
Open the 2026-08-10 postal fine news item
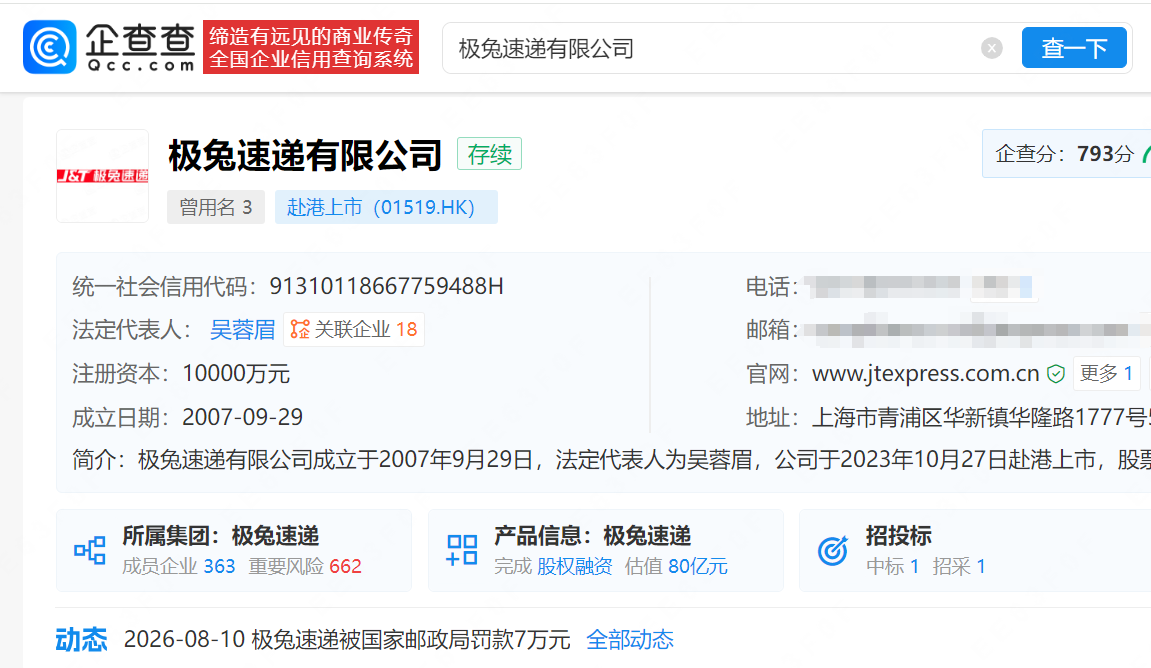pyautogui.click(x=346, y=639)
